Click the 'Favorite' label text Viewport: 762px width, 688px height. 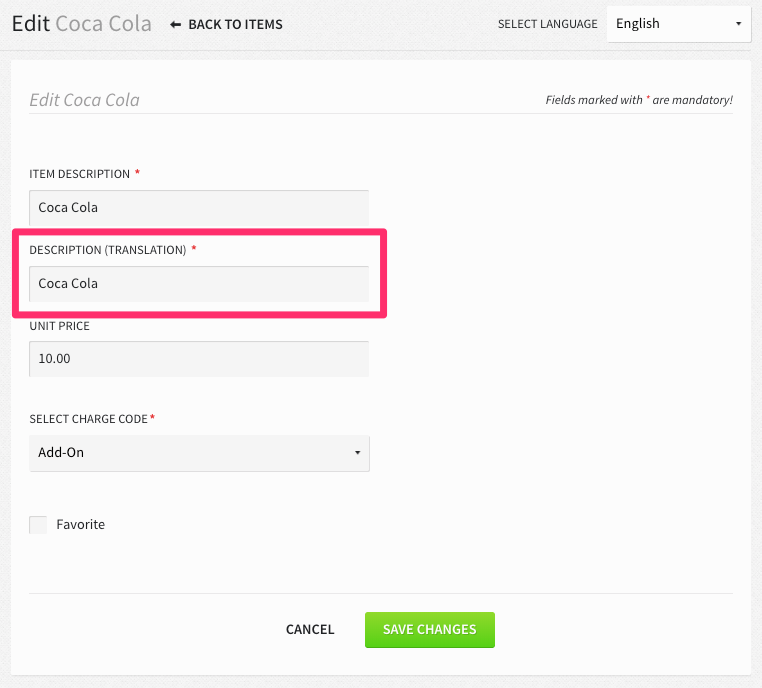tap(81, 525)
